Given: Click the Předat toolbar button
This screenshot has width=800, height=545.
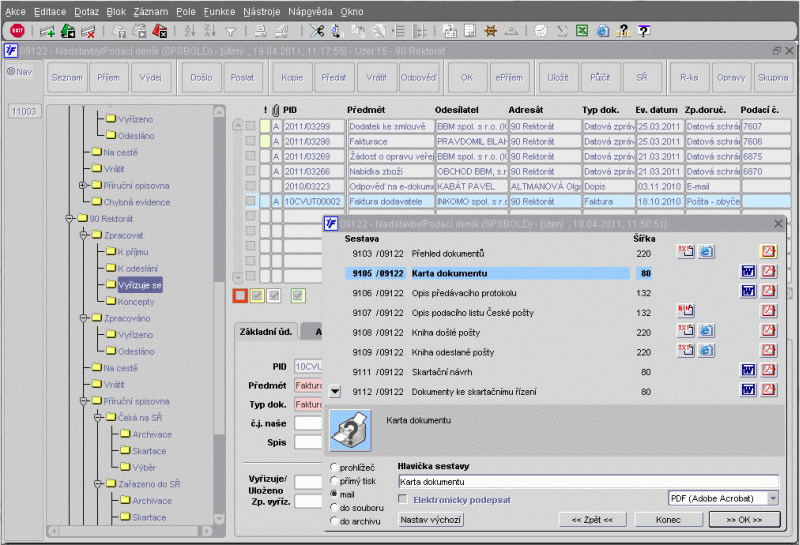Looking at the screenshot, I should pyautogui.click(x=334, y=78).
